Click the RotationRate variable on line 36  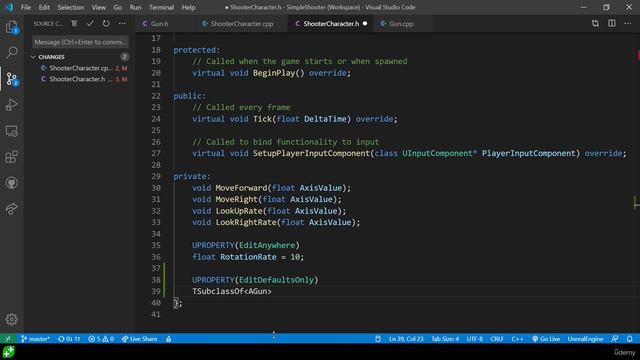248,257
